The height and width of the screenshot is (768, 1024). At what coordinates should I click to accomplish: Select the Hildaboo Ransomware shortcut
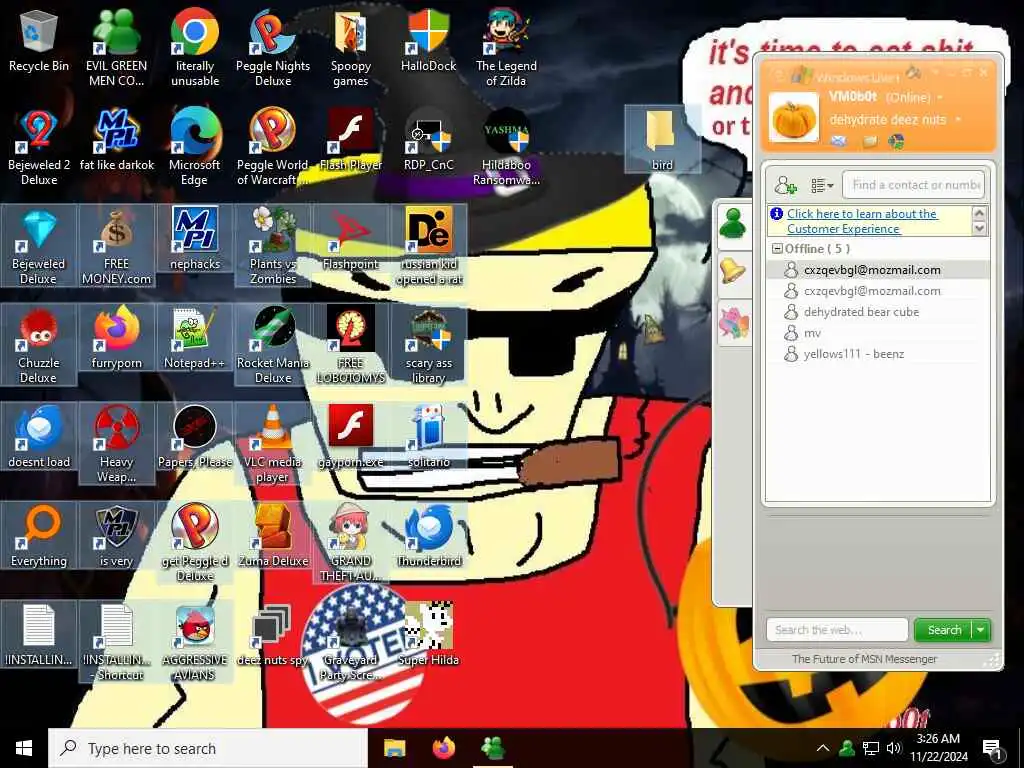[x=506, y=148]
